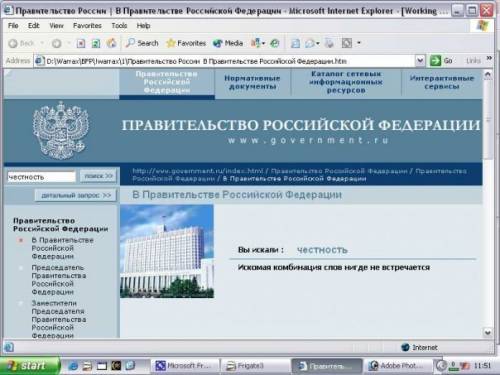Go to the Home page icon
Screen dimensions: 500x375
point(111,43)
